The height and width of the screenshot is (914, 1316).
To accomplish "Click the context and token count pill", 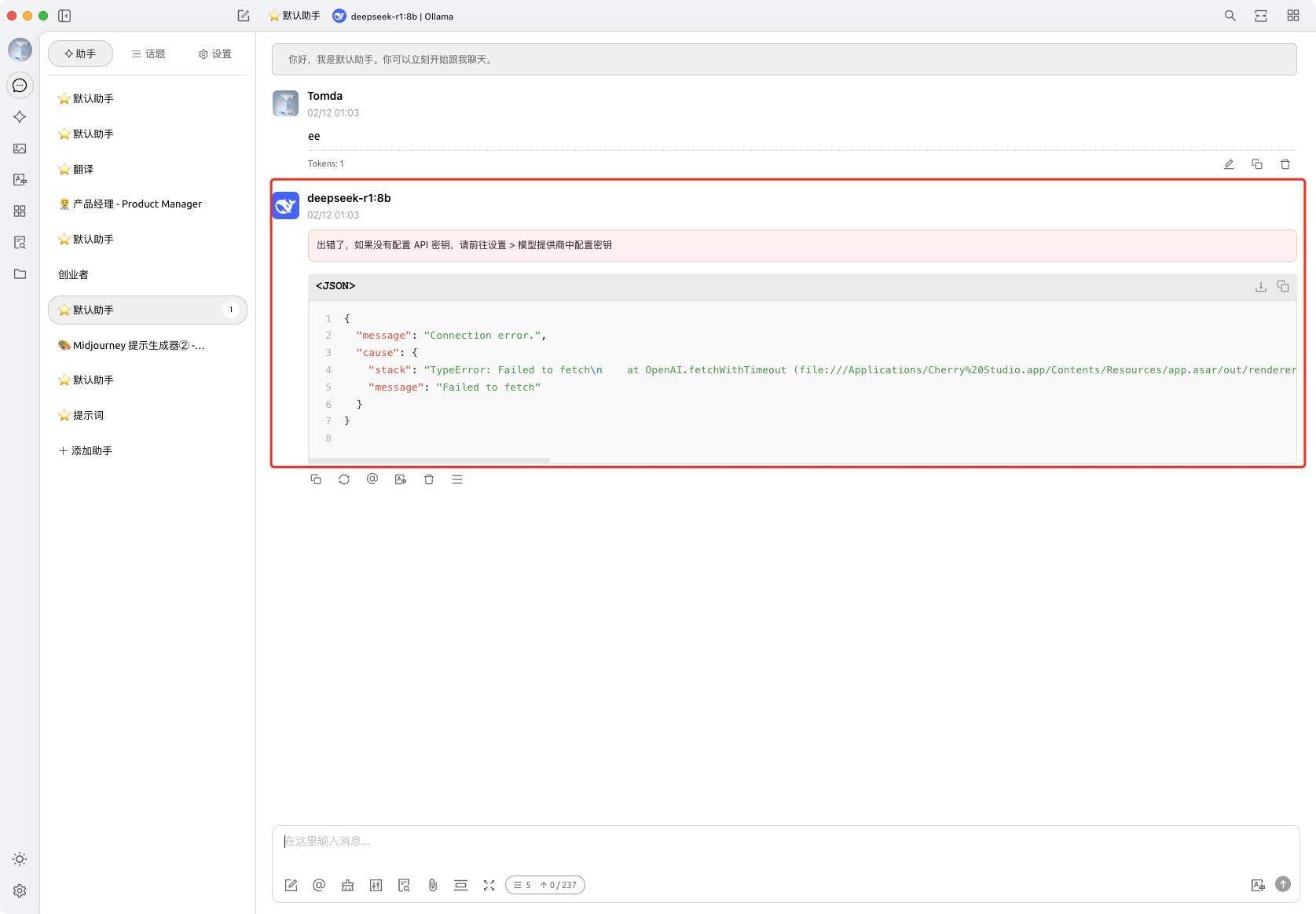I will coord(545,885).
